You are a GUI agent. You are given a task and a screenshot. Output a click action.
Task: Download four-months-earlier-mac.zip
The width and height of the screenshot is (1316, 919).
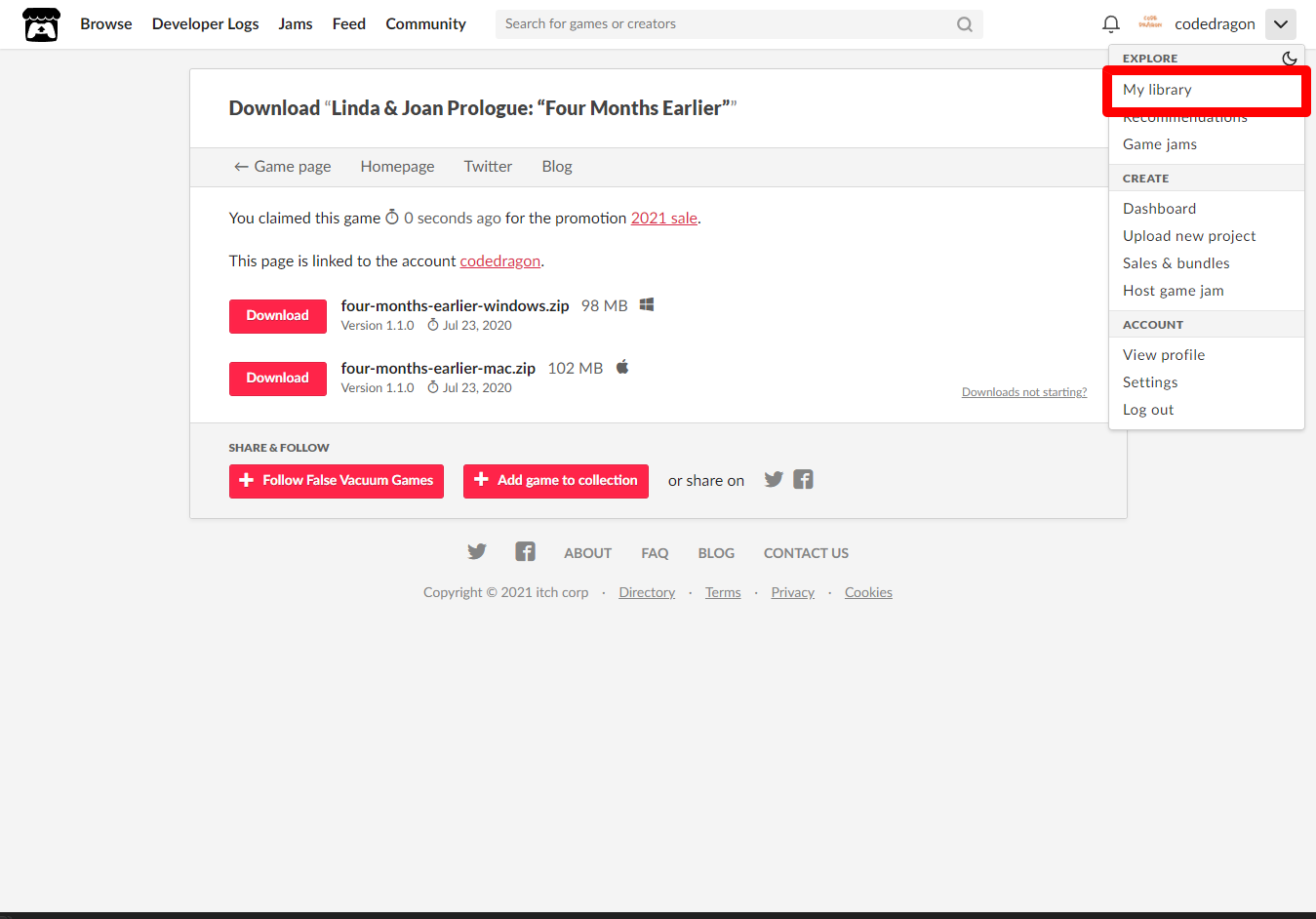point(278,379)
